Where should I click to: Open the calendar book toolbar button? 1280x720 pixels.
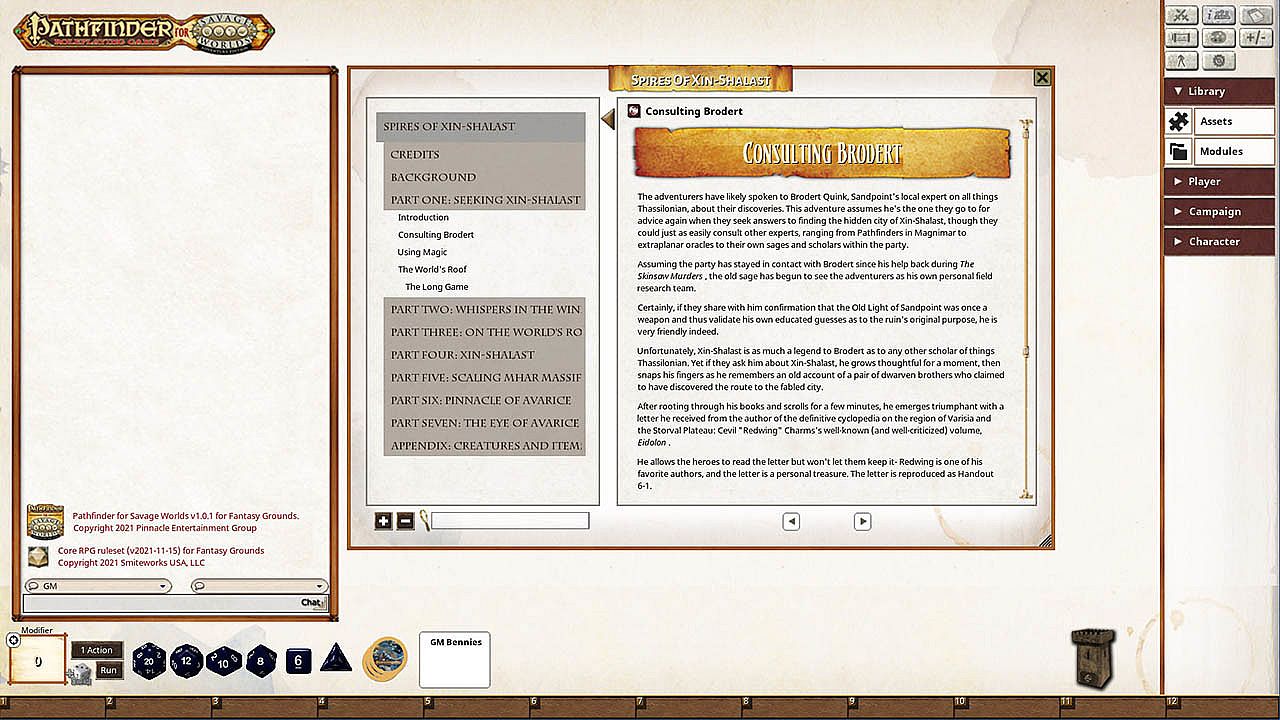coord(1255,15)
